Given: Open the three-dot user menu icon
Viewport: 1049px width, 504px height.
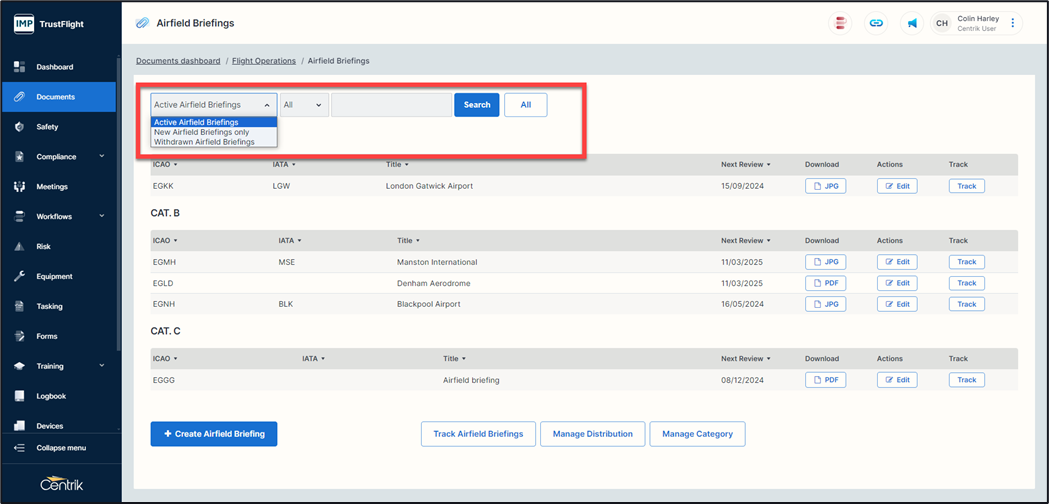Looking at the screenshot, I should point(1012,23).
